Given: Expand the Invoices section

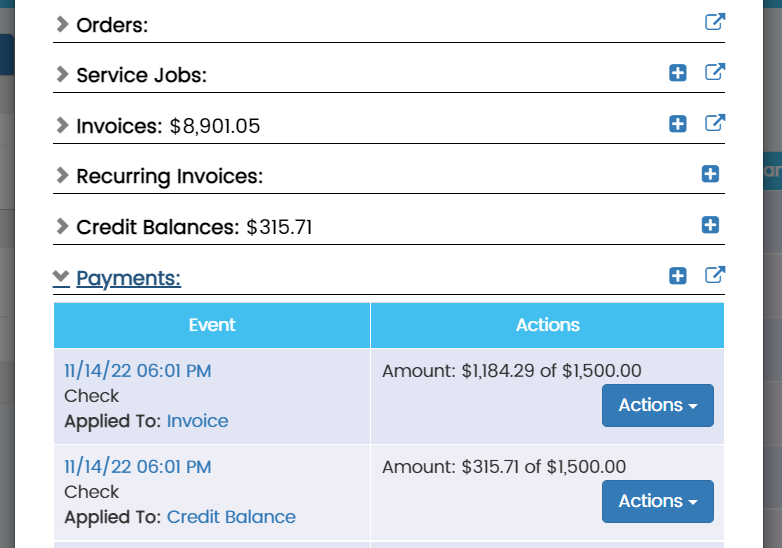Looking at the screenshot, I should coord(118,126).
